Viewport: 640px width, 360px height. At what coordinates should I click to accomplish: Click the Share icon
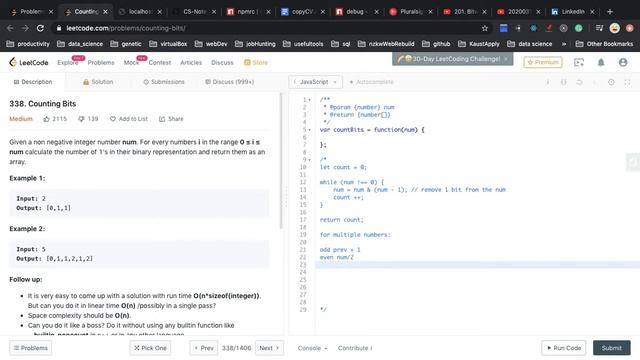pyautogui.click(x=162, y=119)
